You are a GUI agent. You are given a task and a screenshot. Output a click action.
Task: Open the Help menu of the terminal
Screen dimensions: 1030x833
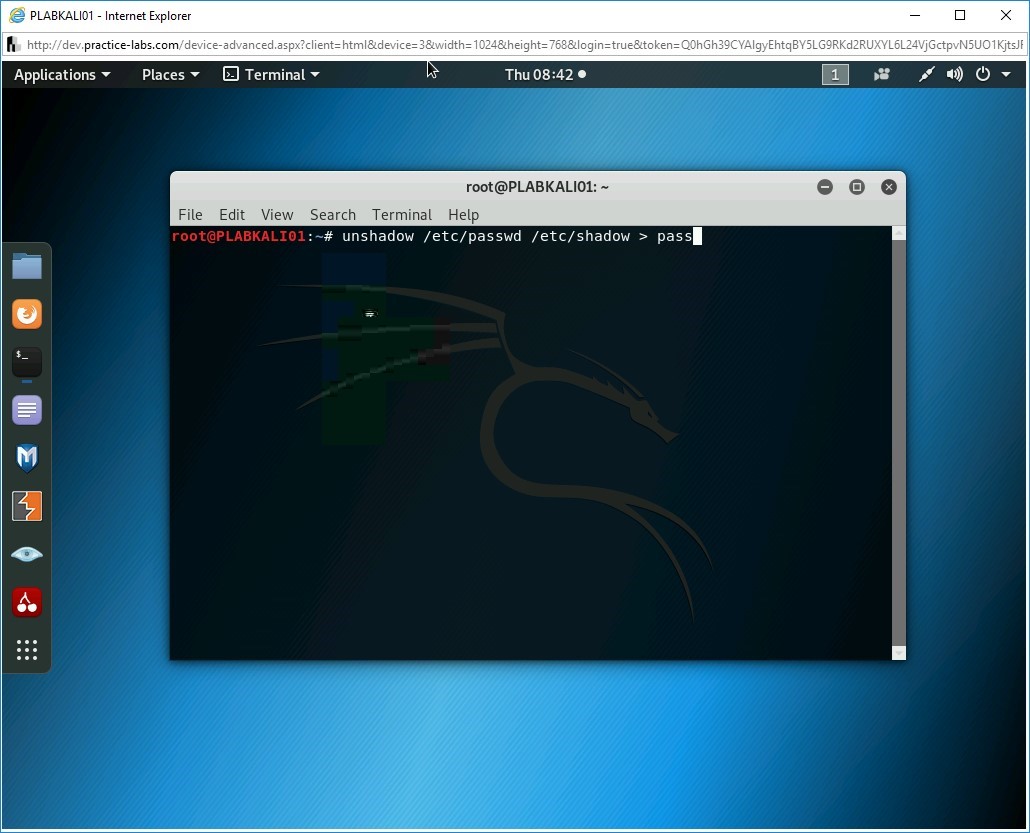click(463, 214)
